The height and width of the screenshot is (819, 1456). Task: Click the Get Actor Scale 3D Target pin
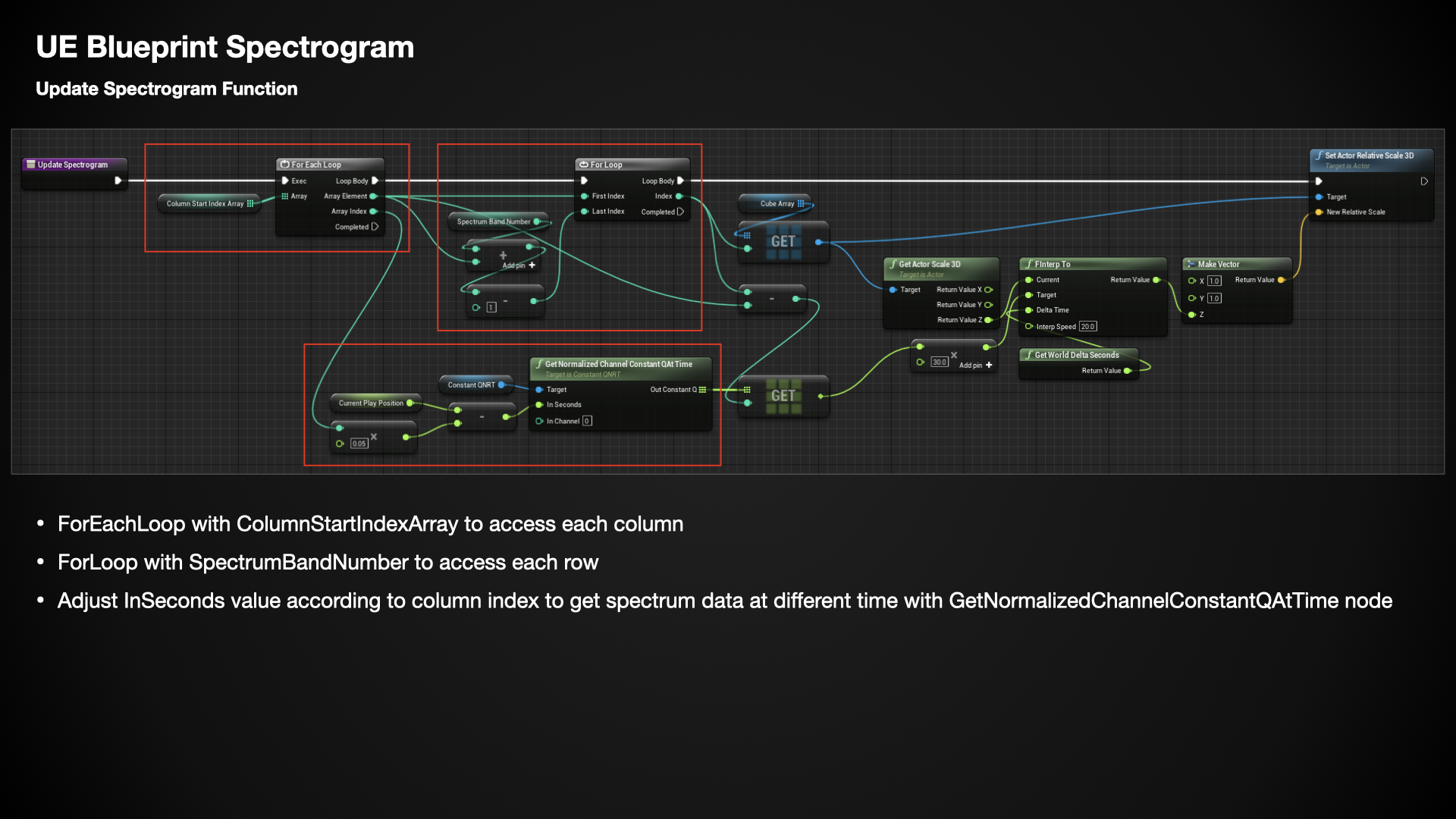[893, 290]
